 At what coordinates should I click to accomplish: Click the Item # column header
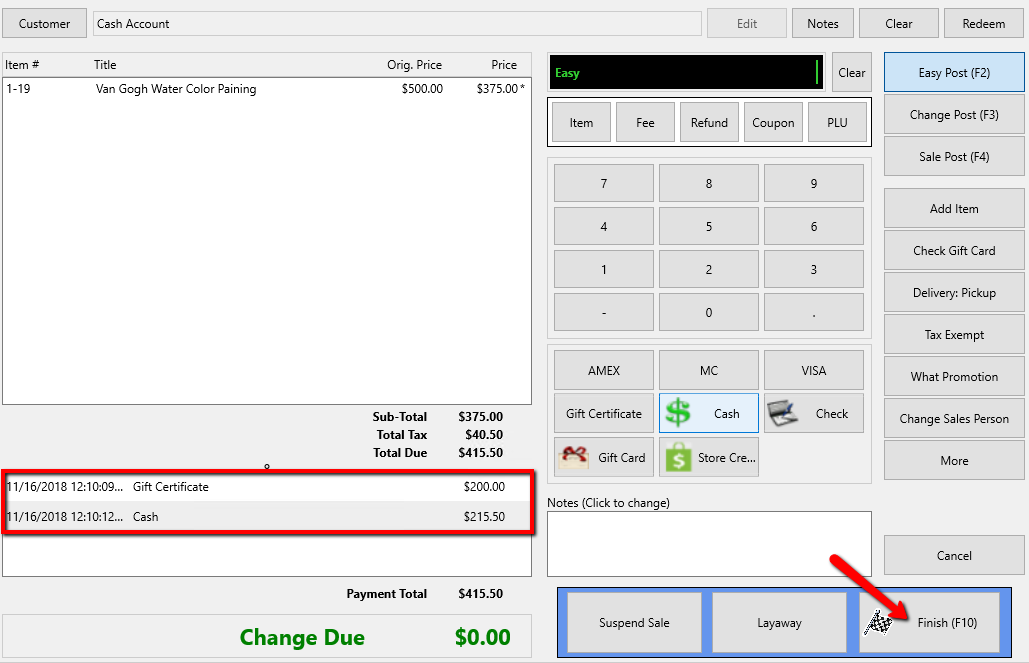coord(22,65)
